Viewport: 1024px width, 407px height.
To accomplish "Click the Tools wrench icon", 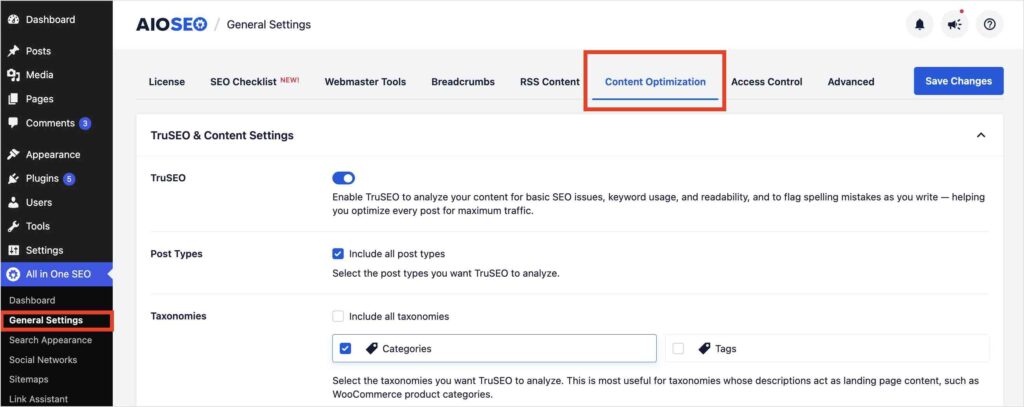I will coord(12,226).
